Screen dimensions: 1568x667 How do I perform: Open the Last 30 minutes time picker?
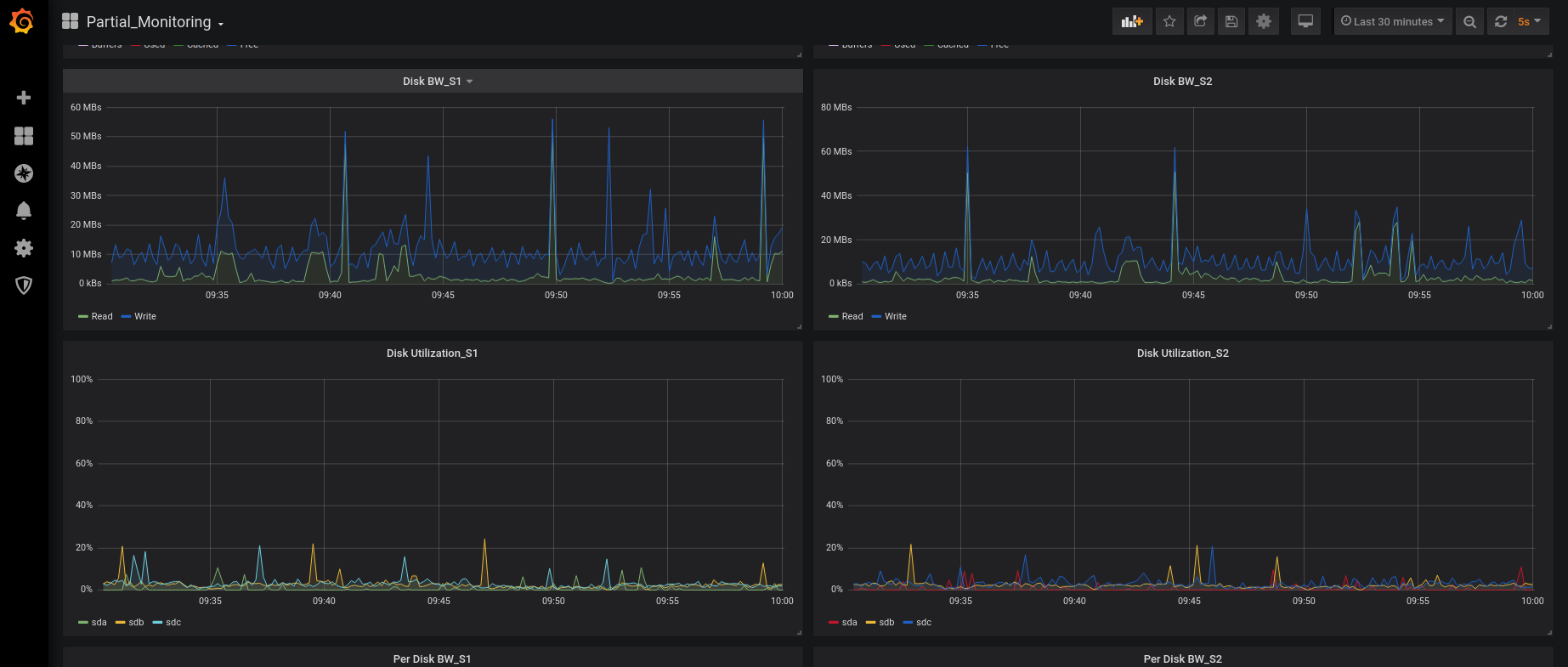click(1392, 21)
